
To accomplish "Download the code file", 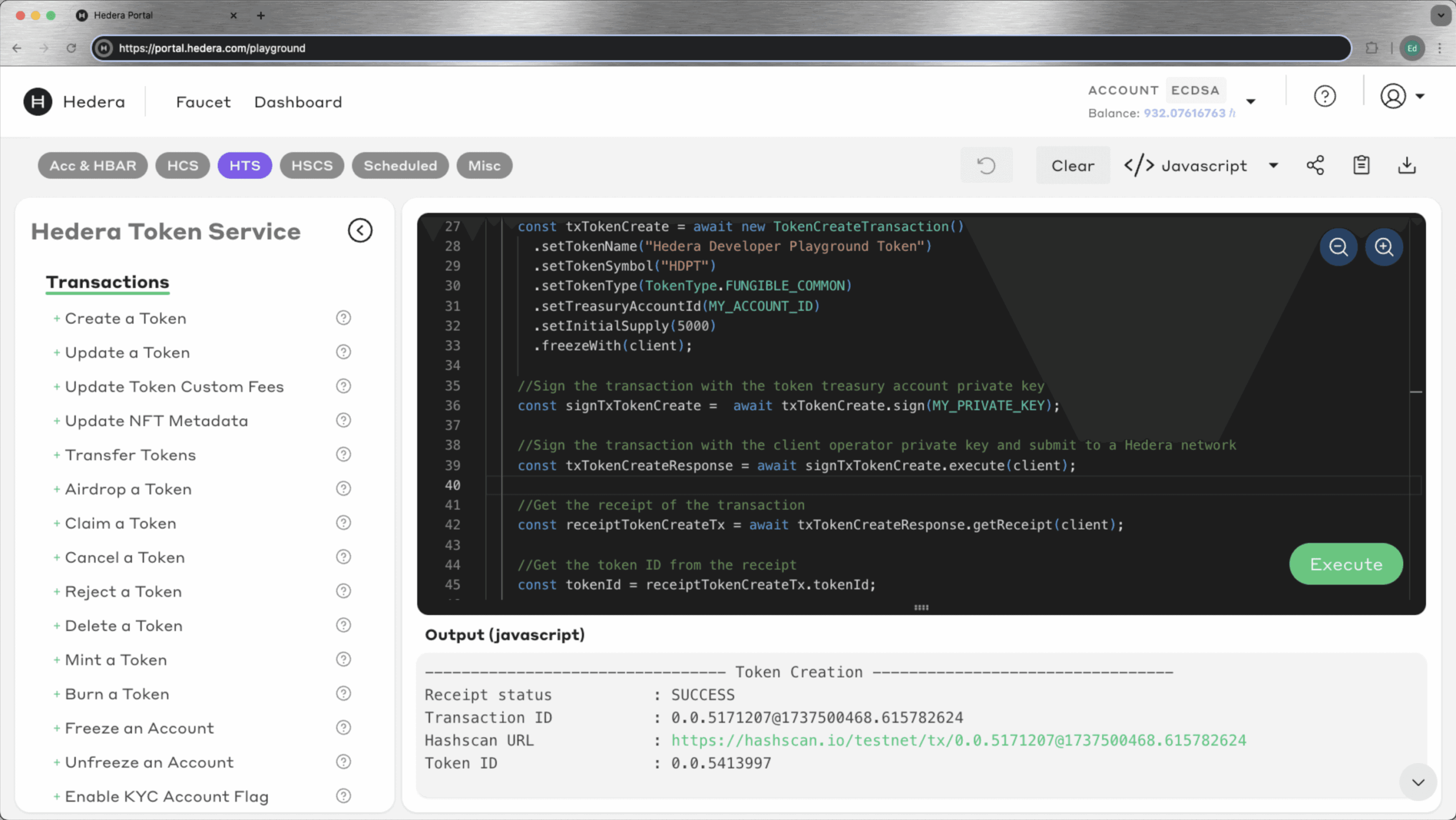I will [x=1407, y=166].
